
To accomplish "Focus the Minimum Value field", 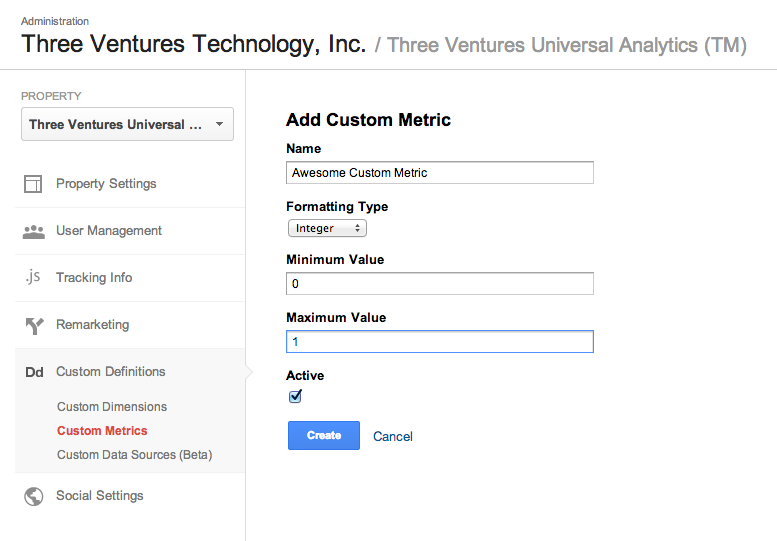I will click(x=440, y=284).
